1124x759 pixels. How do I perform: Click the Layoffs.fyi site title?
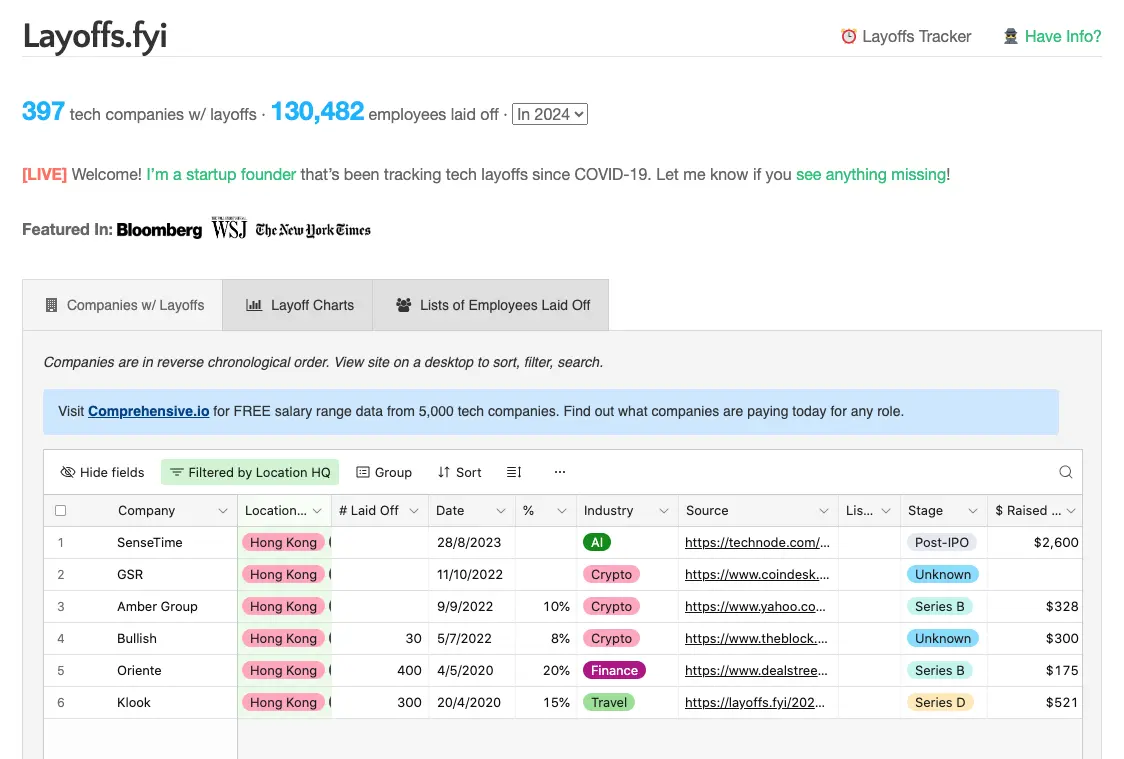(95, 36)
